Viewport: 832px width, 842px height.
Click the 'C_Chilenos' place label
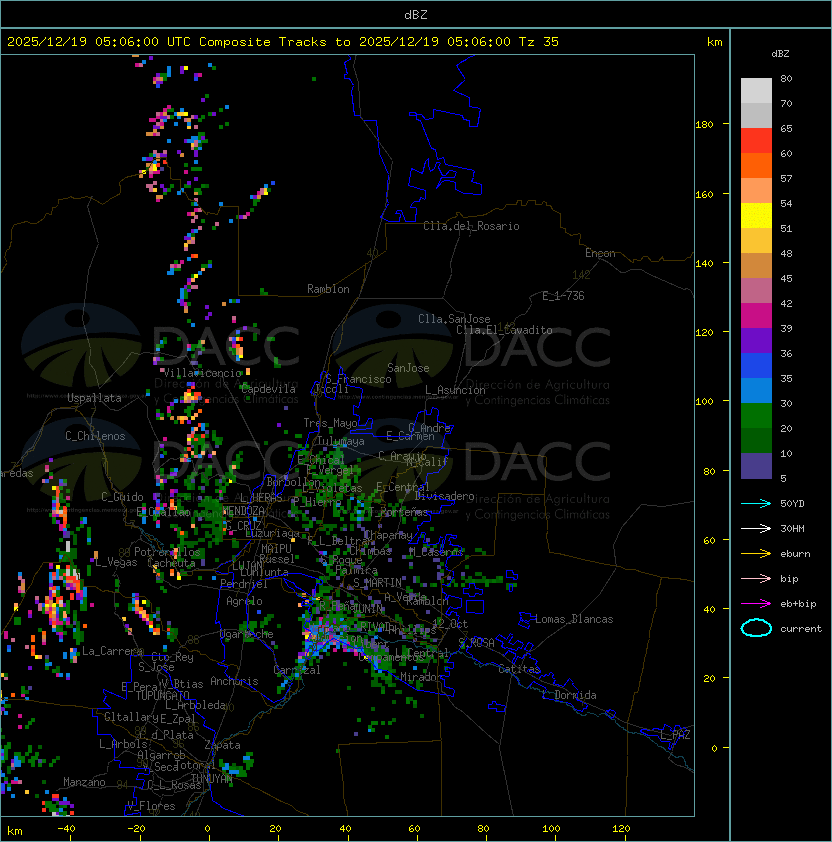95,436
